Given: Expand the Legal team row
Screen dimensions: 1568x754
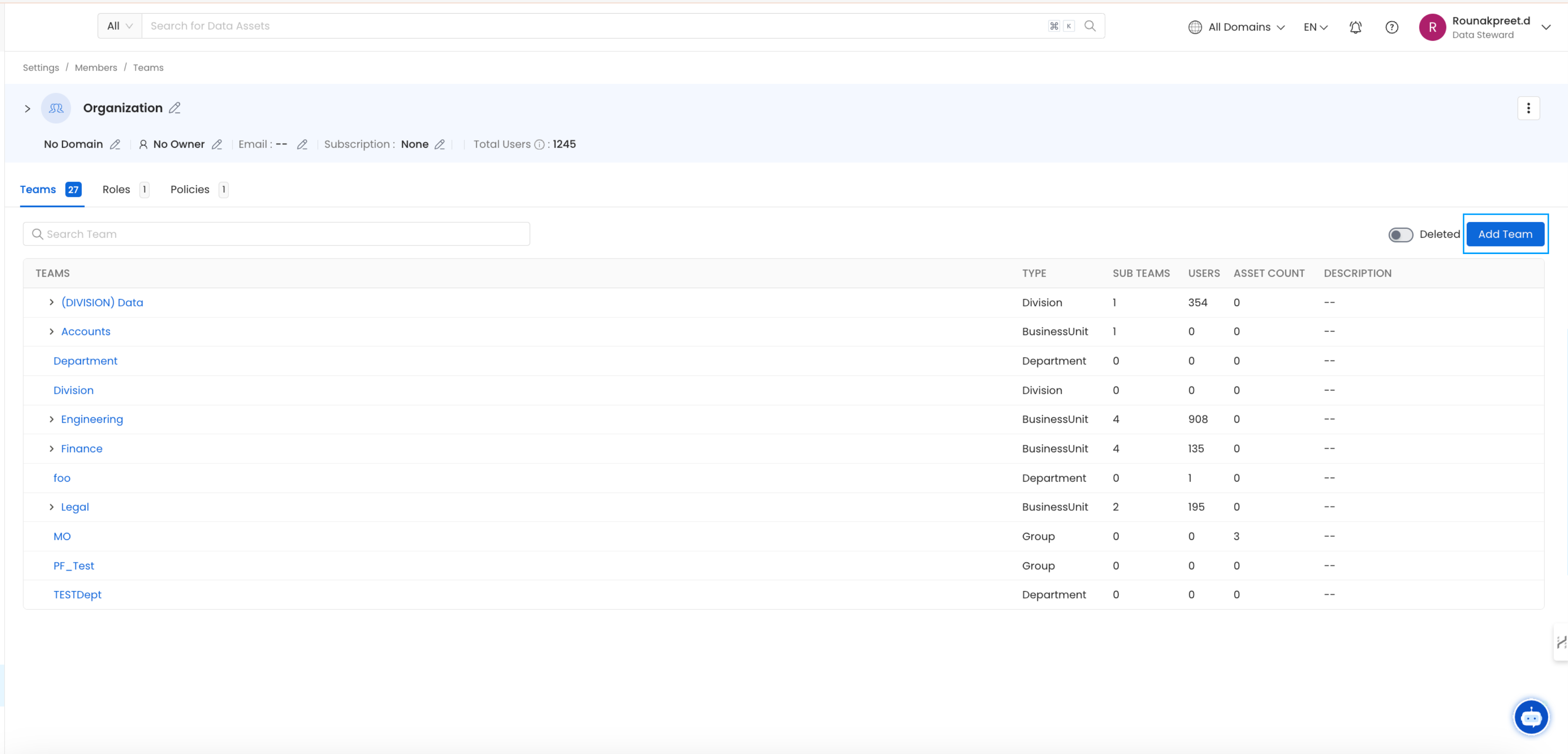Looking at the screenshot, I should [x=51, y=506].
